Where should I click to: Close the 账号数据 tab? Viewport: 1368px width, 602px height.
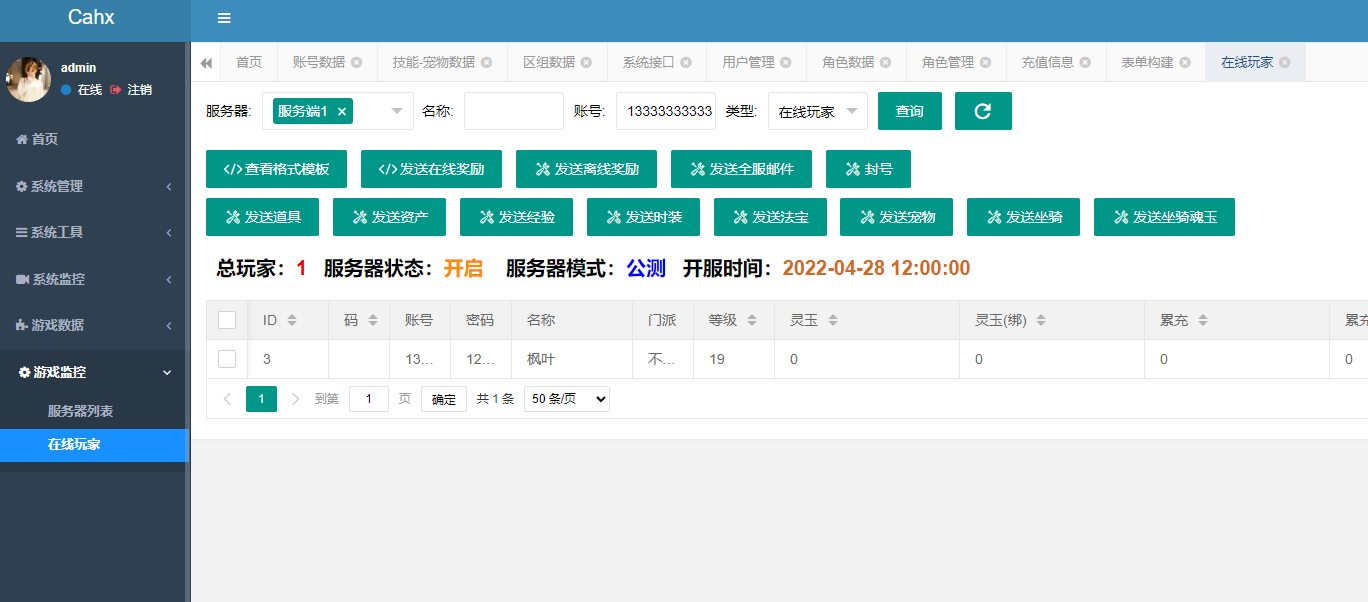(x=356, y=62)
